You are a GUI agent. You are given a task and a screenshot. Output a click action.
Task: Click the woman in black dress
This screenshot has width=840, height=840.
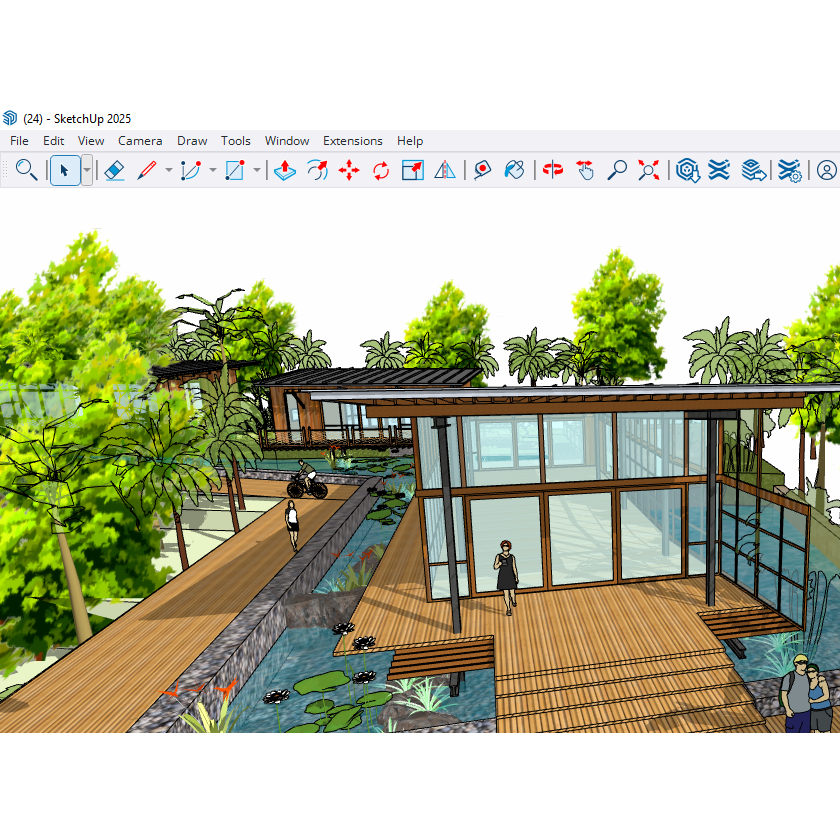click(x=506, y=578)
